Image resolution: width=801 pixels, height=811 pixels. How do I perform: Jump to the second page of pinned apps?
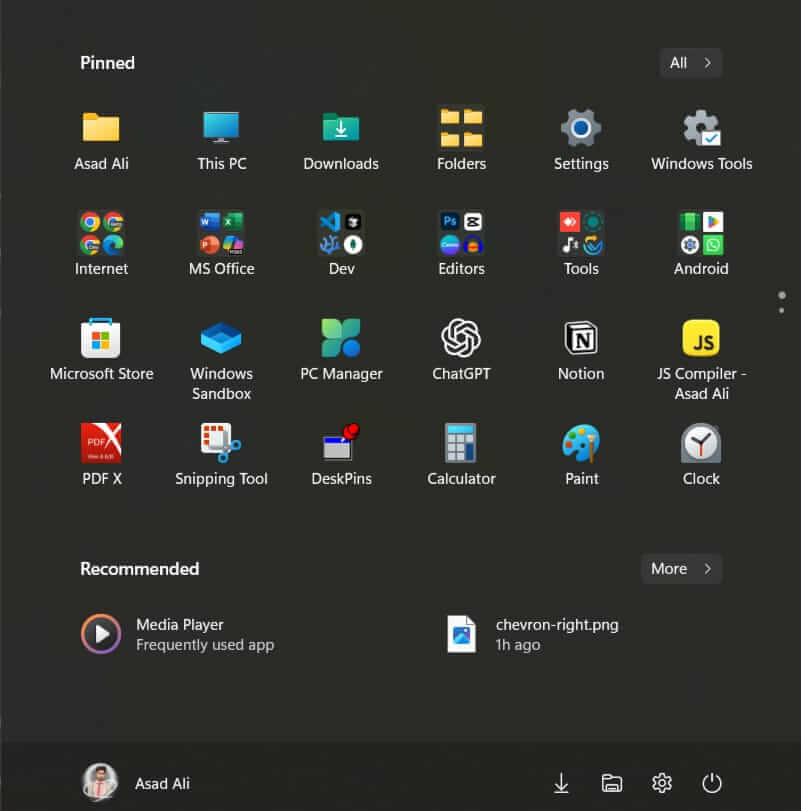tap(781, 310)
